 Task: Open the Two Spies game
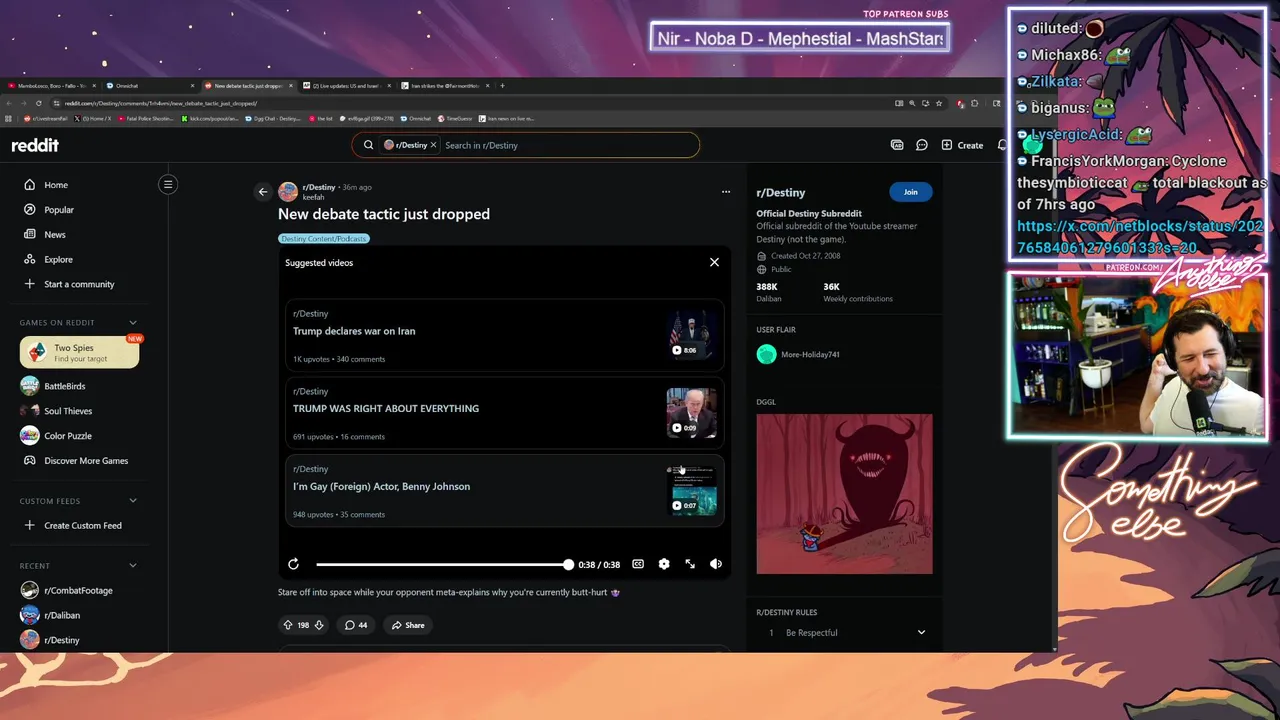79,352
